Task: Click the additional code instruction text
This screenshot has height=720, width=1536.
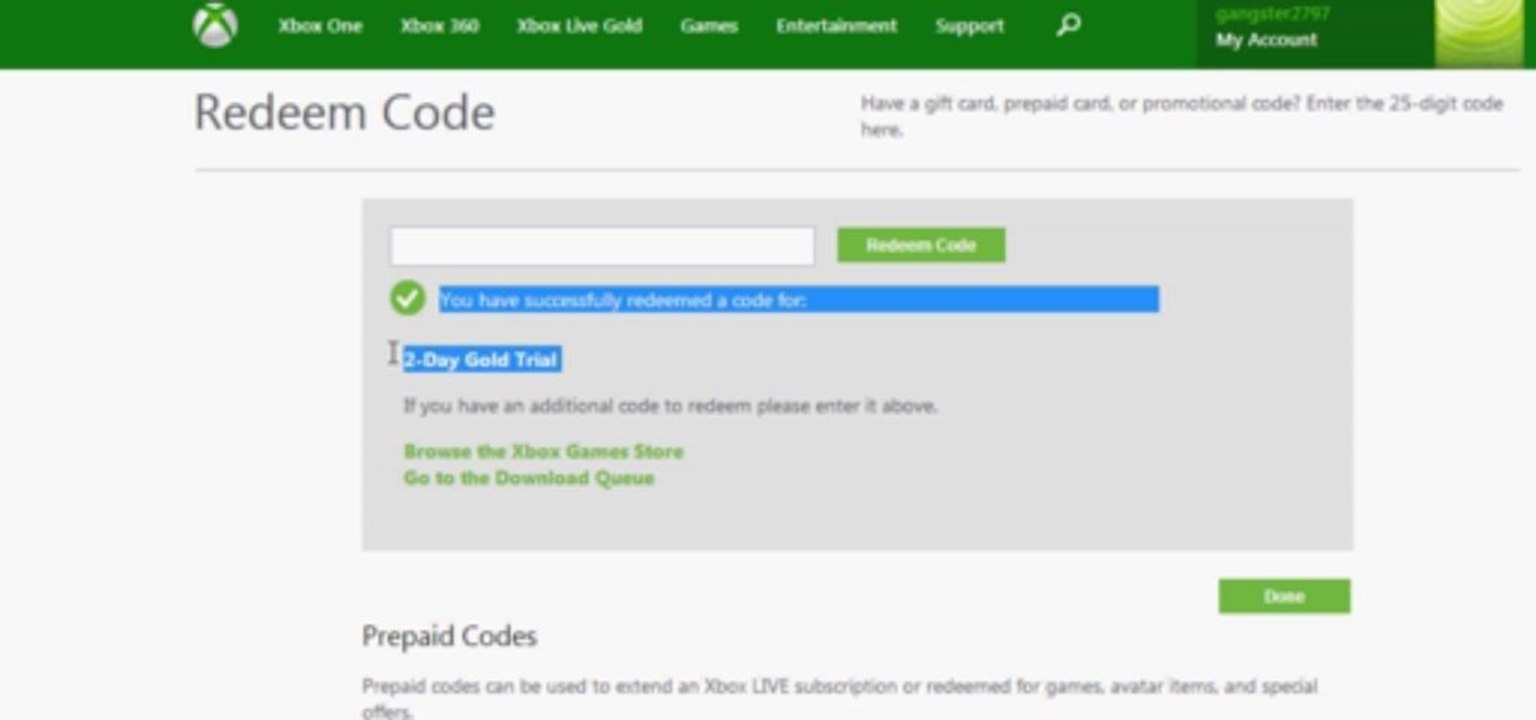Action: pos(670,406)
